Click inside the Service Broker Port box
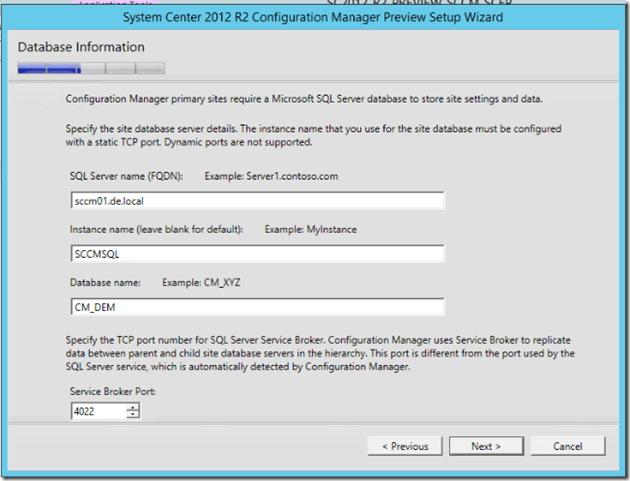Screen dimensions: 630x481 [x=98, y=411]
